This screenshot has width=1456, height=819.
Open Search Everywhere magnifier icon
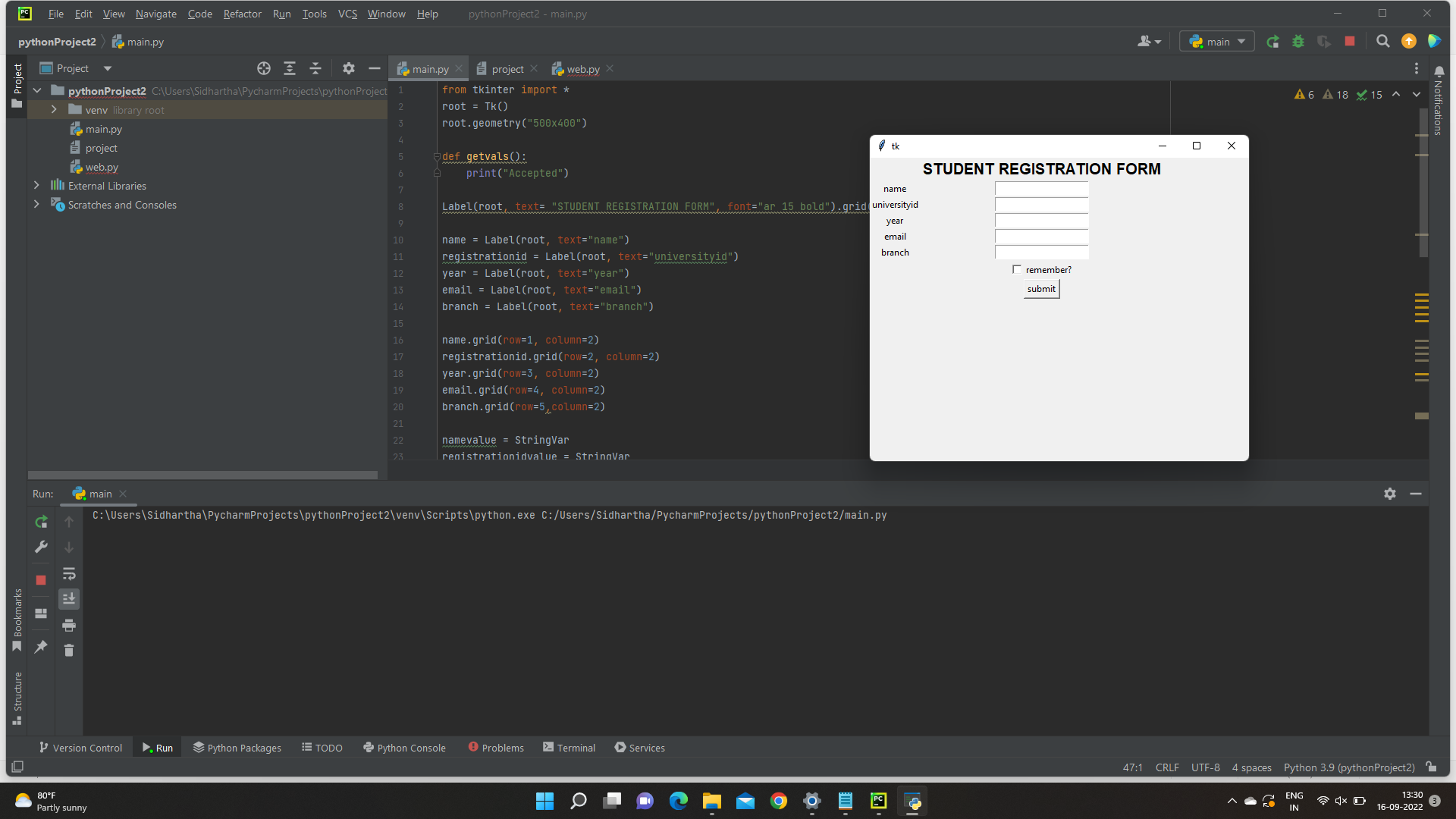(1382, 42)
